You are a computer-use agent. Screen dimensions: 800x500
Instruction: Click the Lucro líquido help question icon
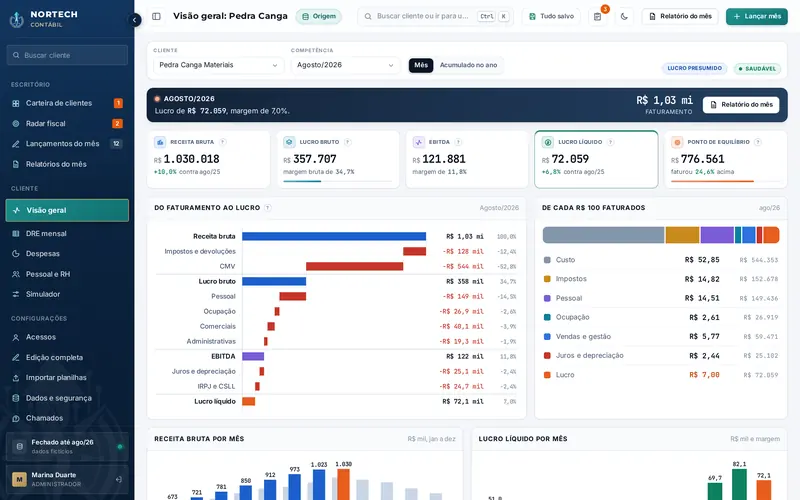611,142
